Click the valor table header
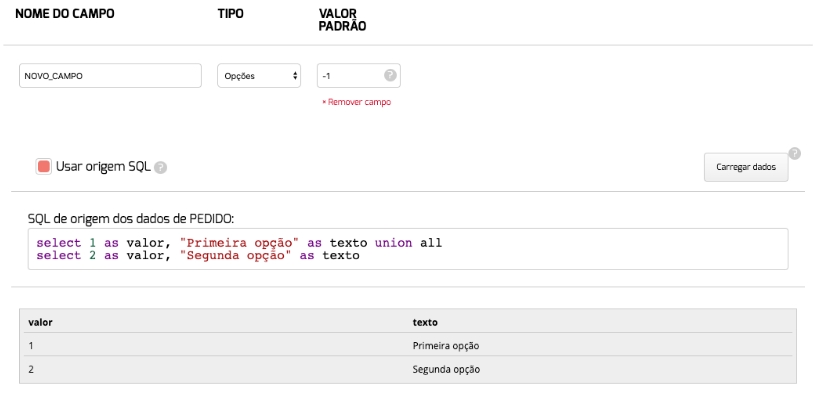 (41, 322)
